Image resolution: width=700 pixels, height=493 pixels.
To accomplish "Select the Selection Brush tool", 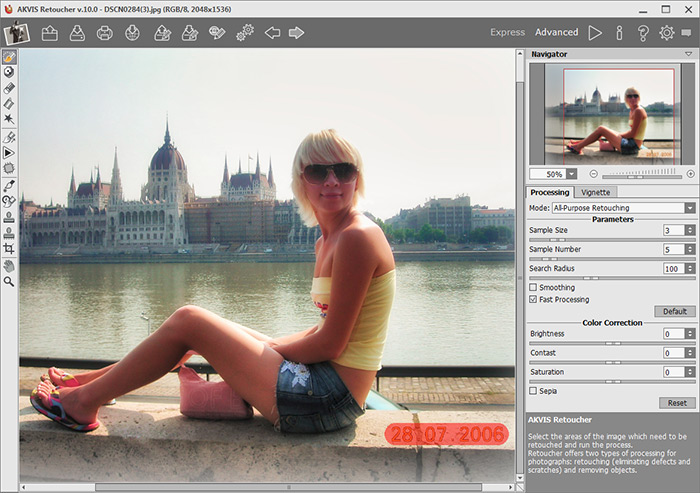I will click(x=9, y=57).
